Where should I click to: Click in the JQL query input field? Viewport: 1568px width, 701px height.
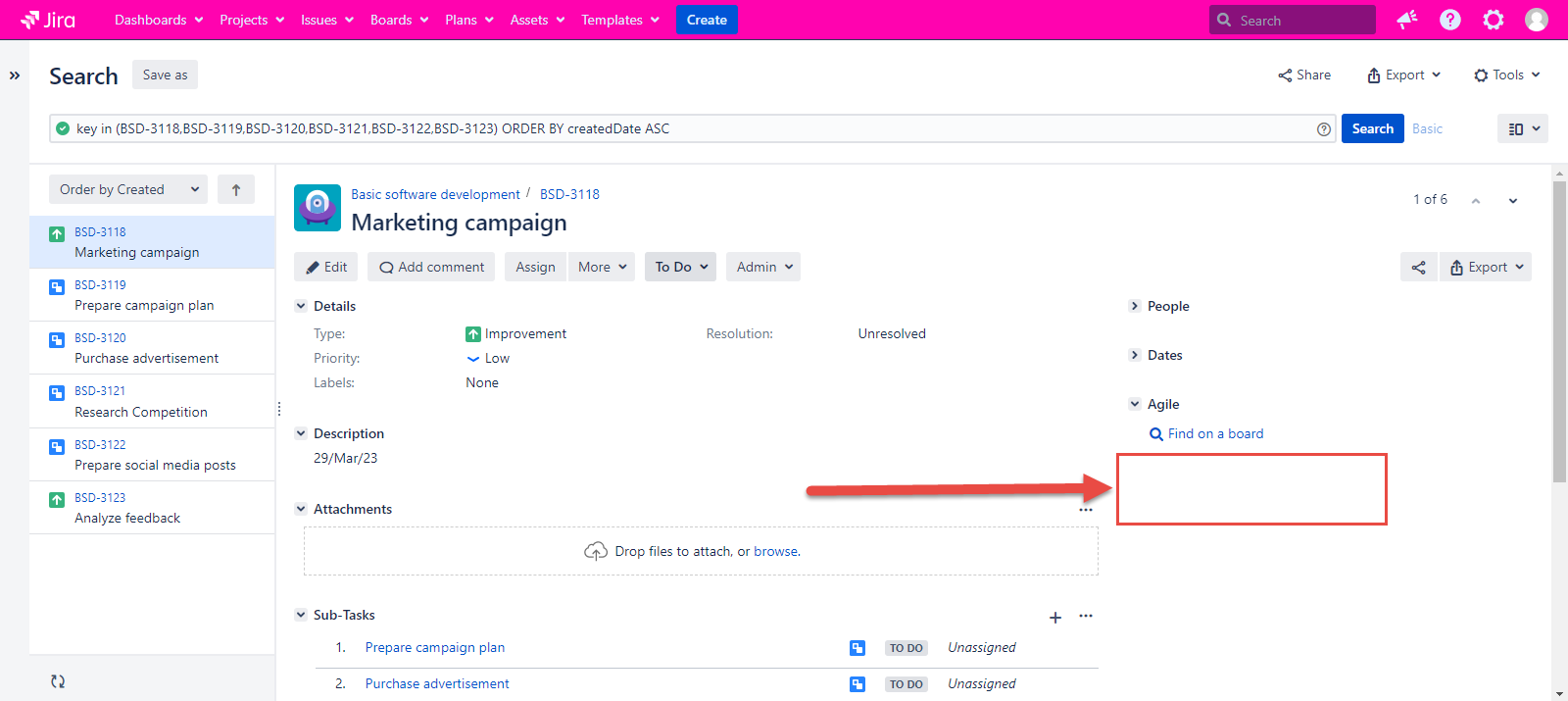point(686,128)
